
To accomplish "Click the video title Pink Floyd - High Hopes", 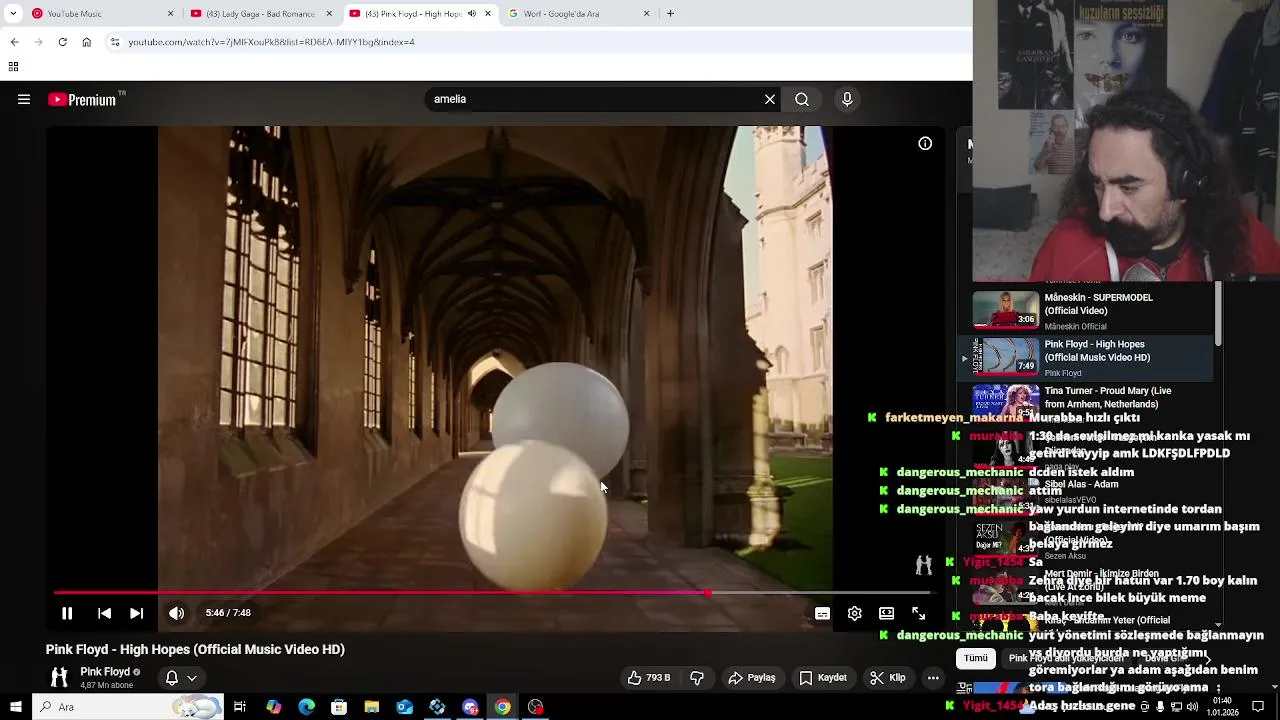I will (x=195, y=650).
